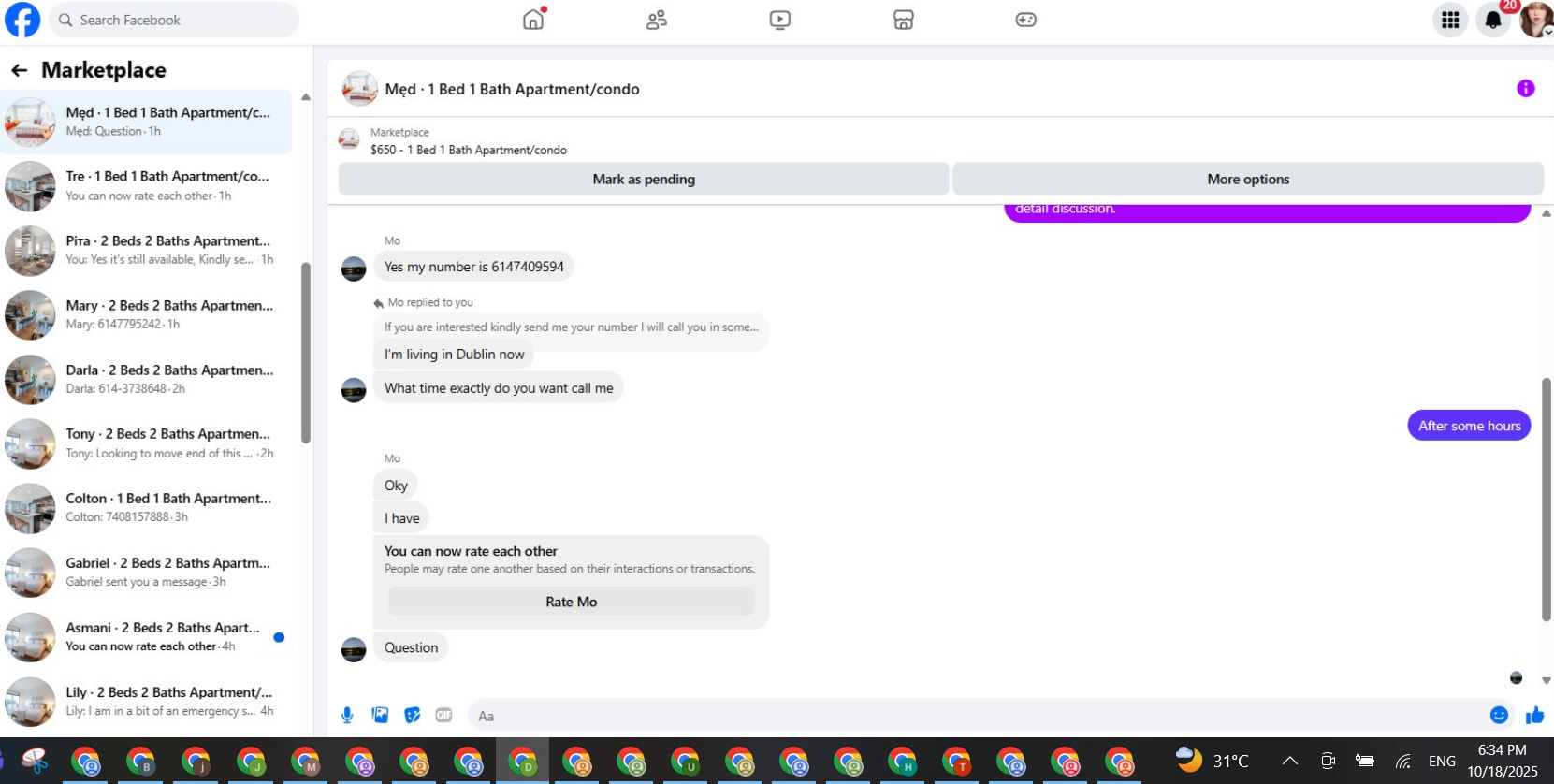Open the emoji picker smiley
This screenshot has height=784, width=1554.
point(1499,716)
